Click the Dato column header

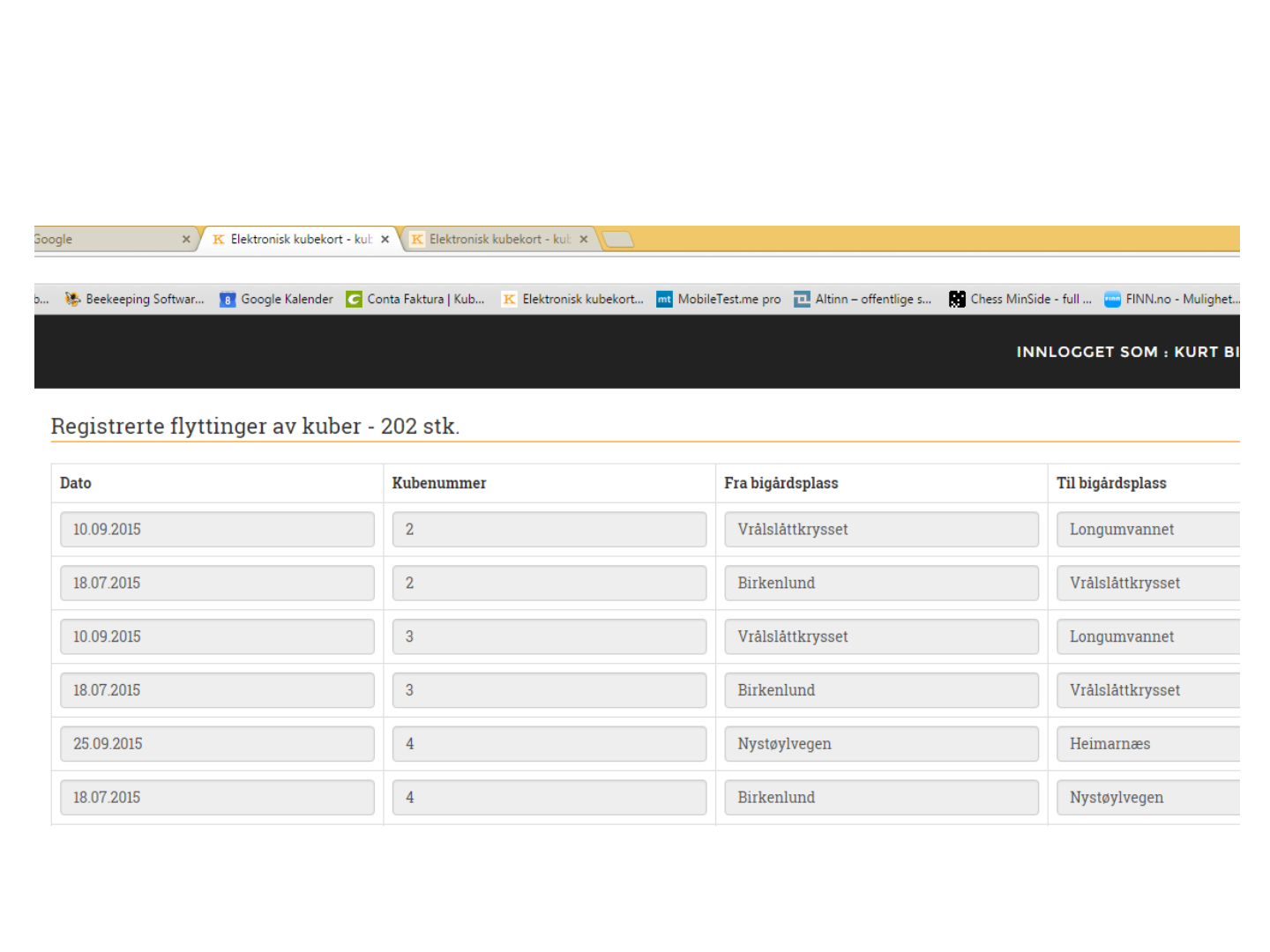(x=76, y=483)
